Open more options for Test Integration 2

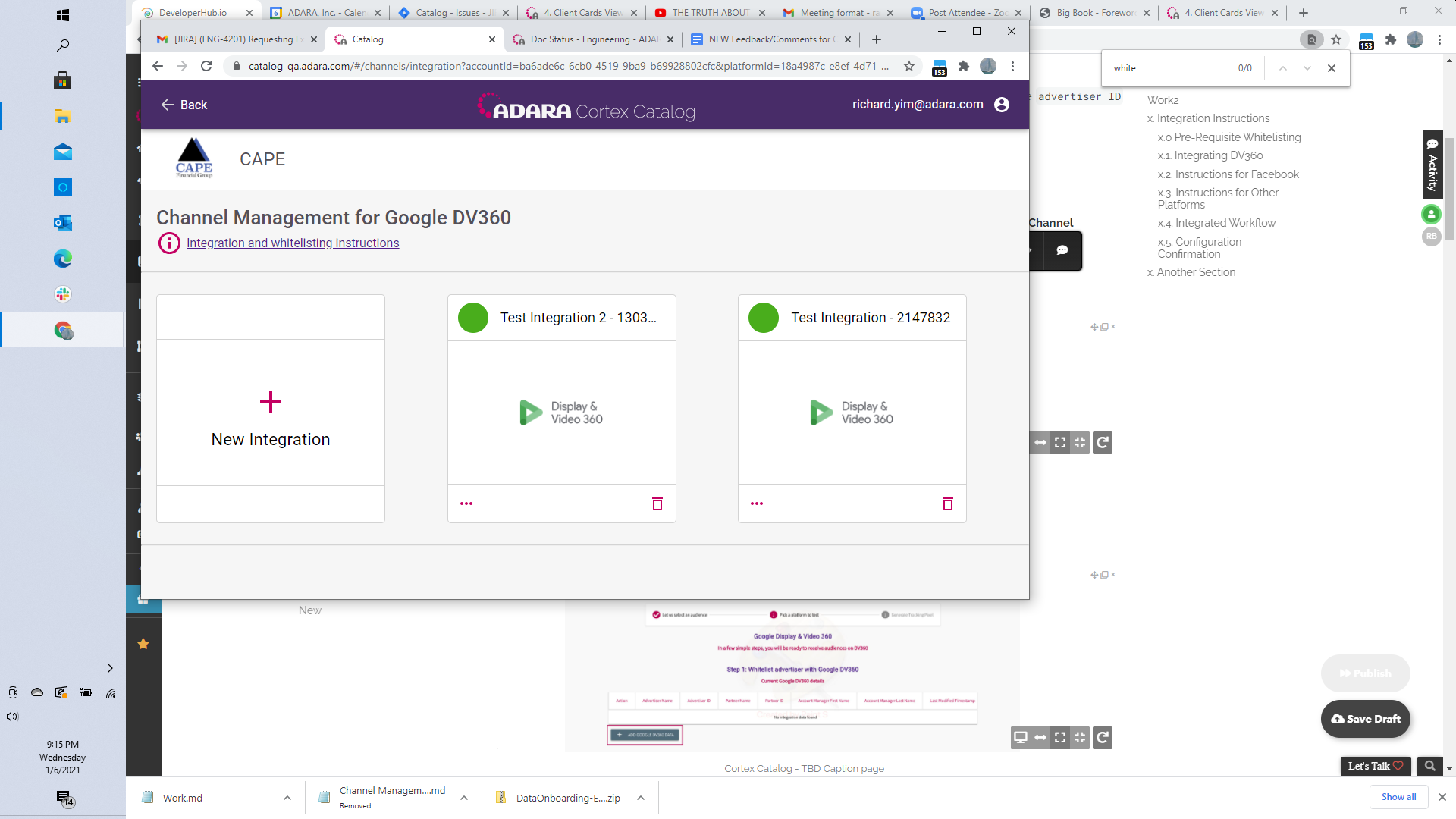tap(466, 504)
